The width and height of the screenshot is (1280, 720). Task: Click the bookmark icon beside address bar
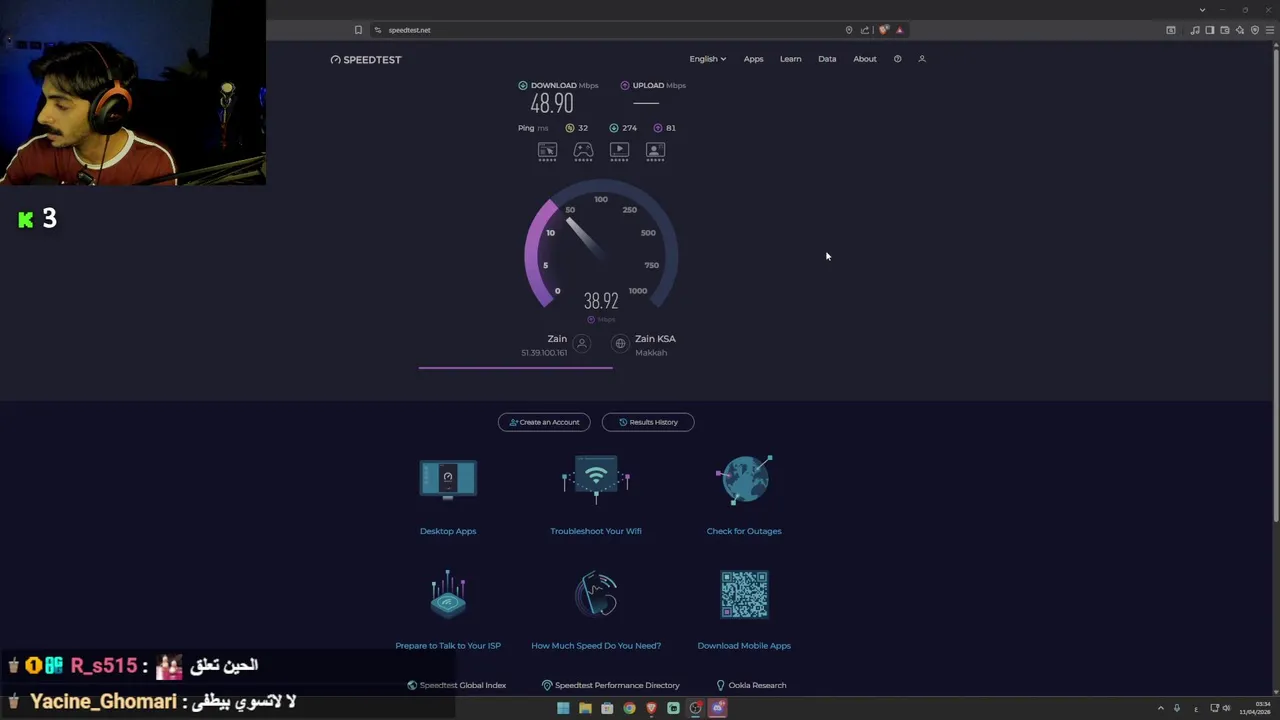coord(358,30)
